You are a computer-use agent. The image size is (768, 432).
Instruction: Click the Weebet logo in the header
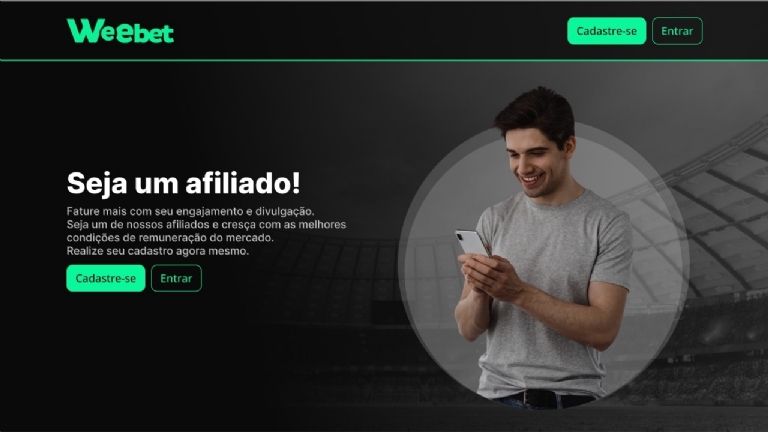120,31
